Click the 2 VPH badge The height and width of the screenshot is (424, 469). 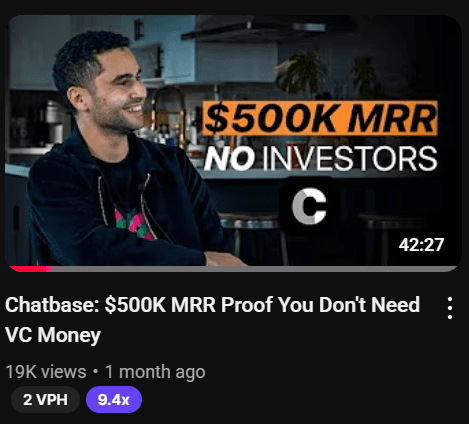45,399
